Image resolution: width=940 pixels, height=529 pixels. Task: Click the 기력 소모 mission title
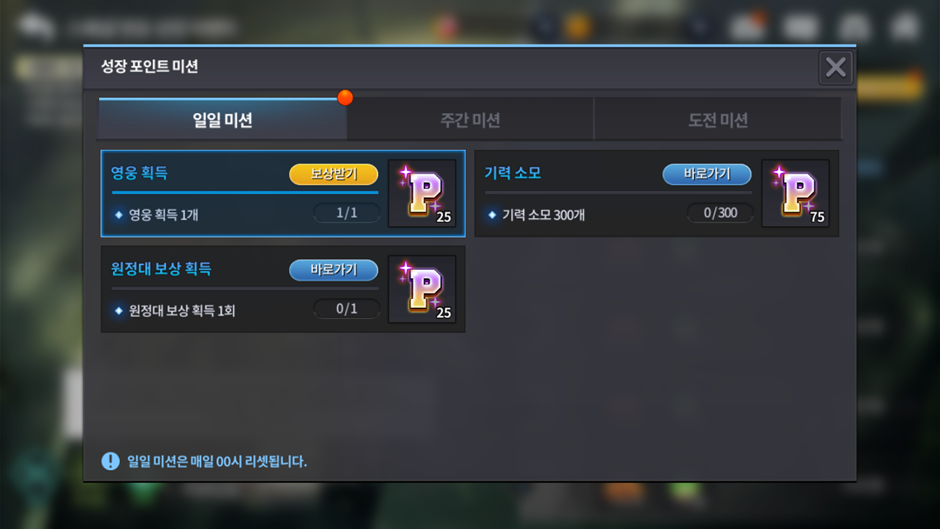click(x=513, y=173)
